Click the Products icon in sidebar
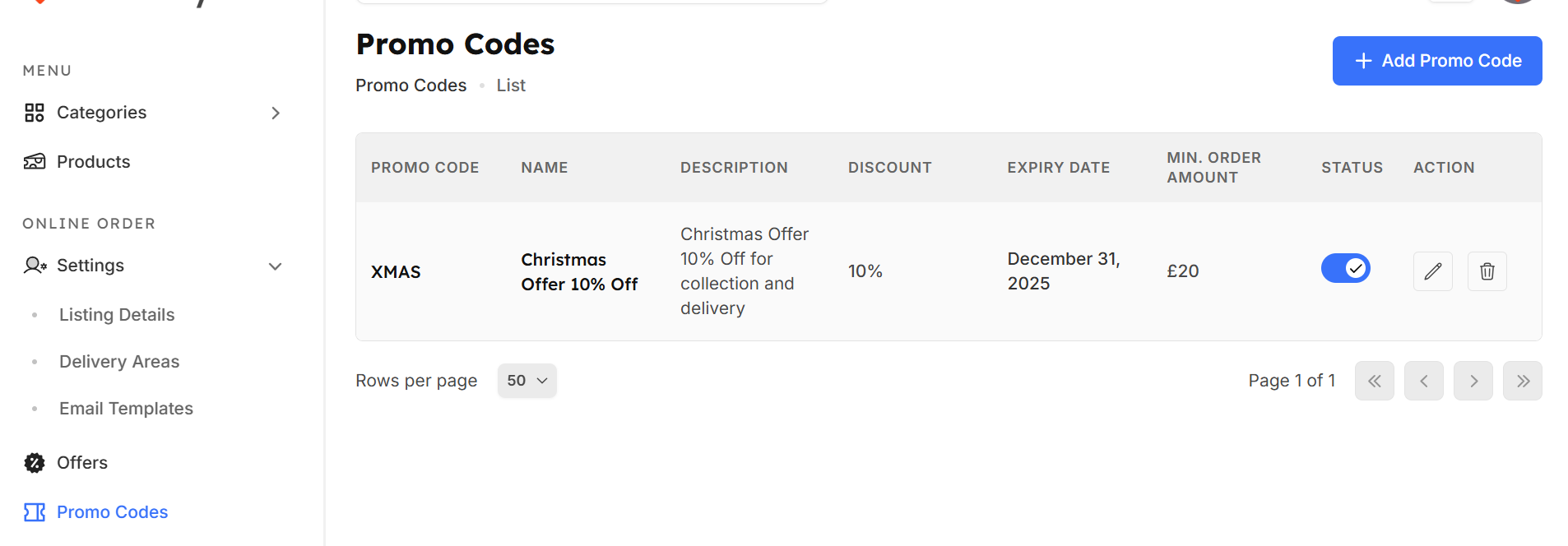1568x546 pixels. (x=35, y=162)
